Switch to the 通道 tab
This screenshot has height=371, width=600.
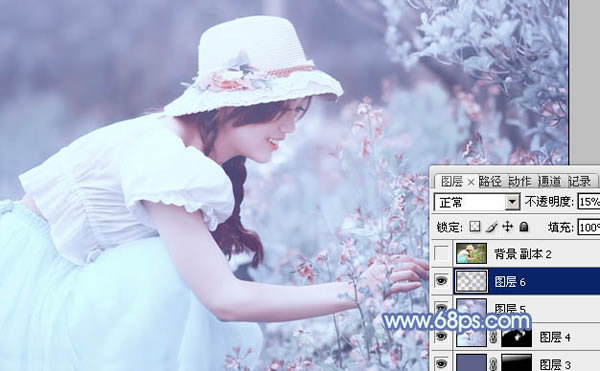coord(549,181)
